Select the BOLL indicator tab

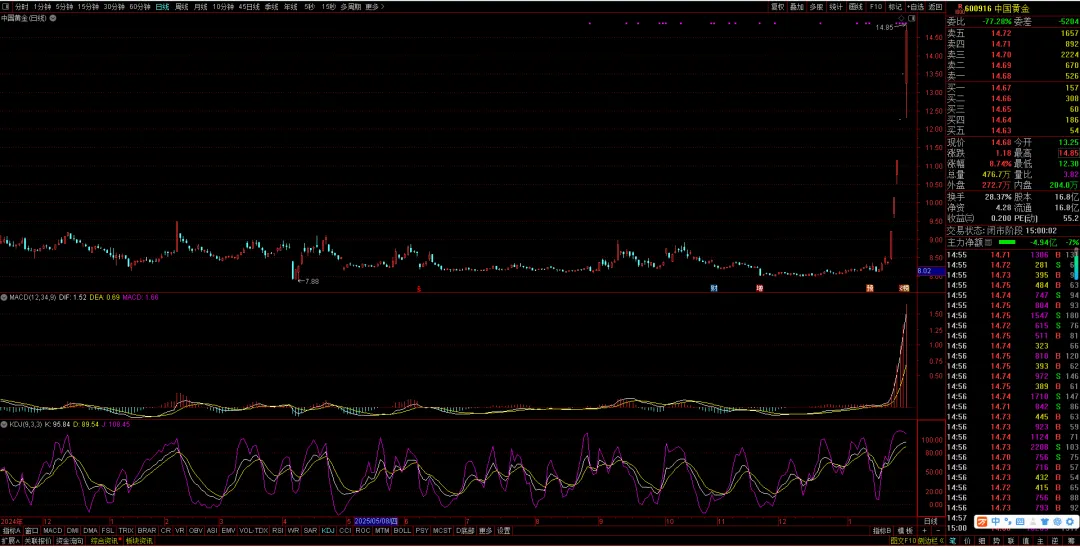pos(402,531)
